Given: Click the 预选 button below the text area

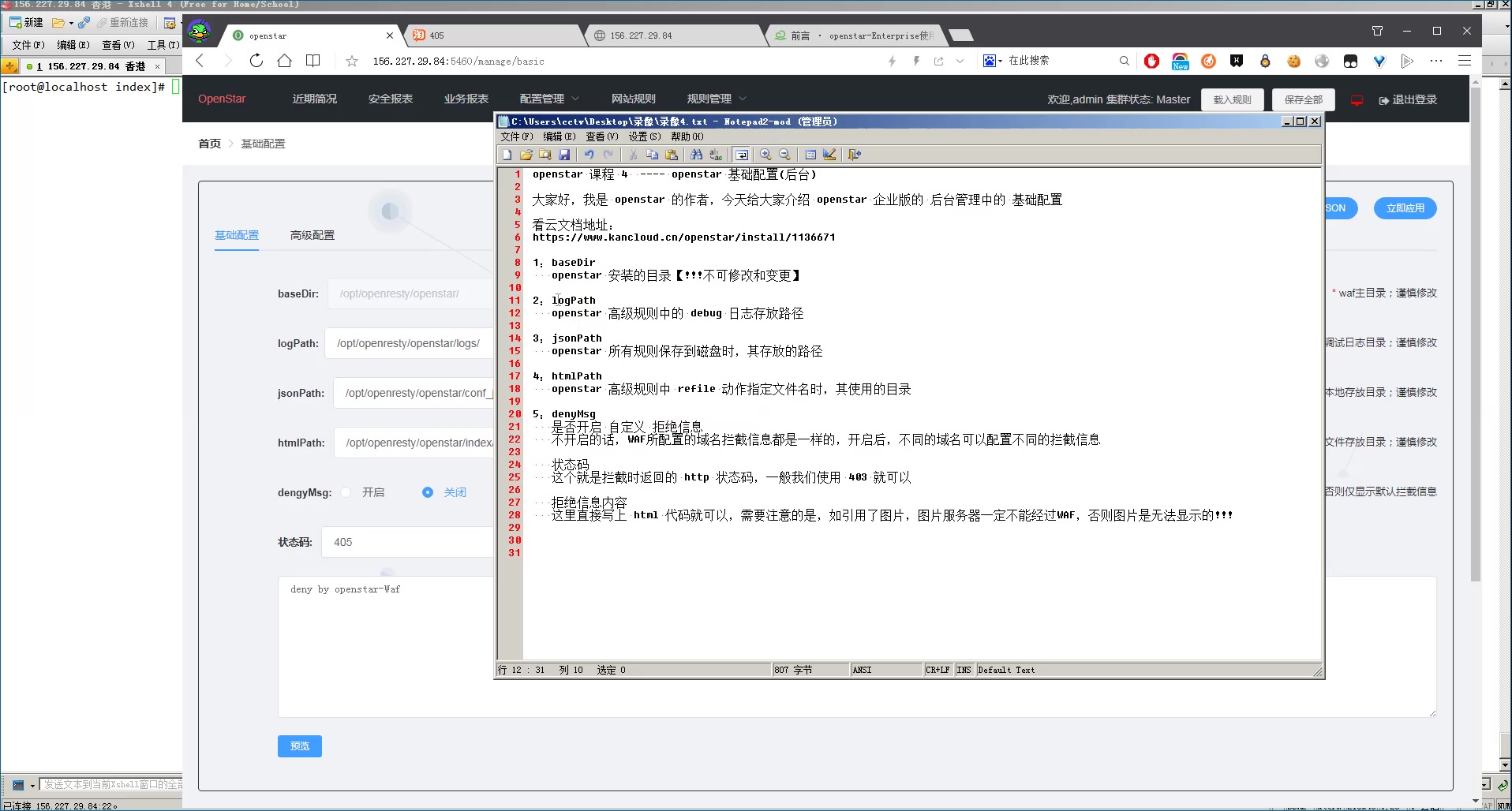Looking at the screenshot, I should [299, 746].
